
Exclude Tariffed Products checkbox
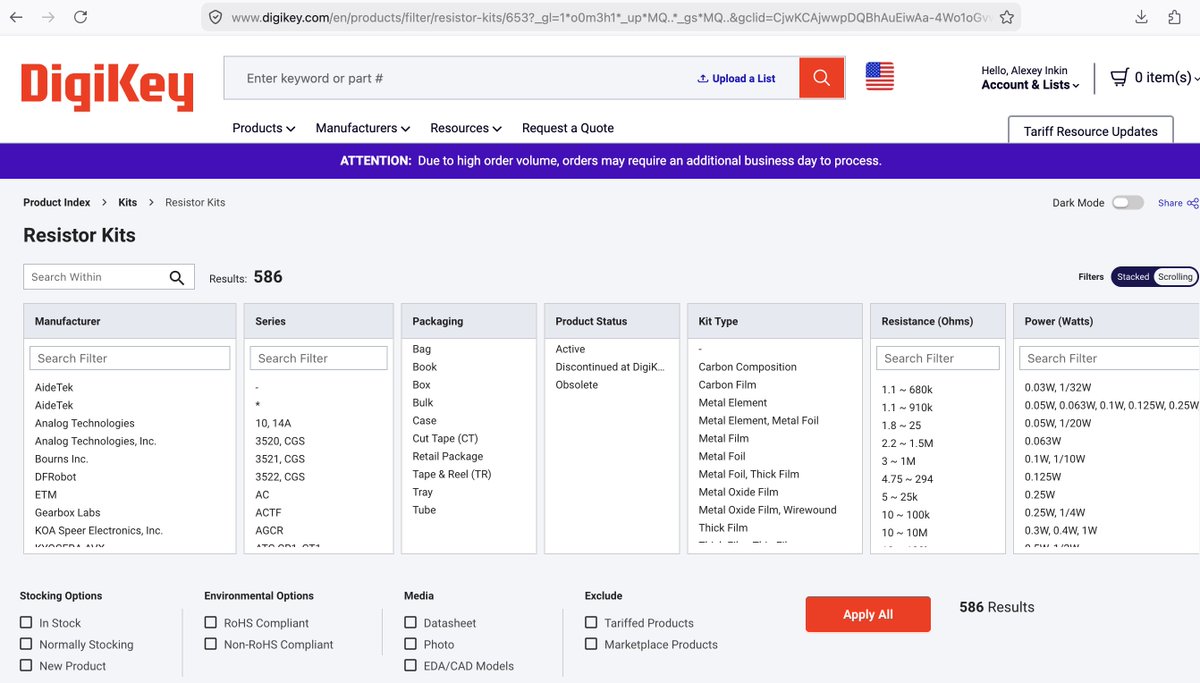(x=592, y=622)
